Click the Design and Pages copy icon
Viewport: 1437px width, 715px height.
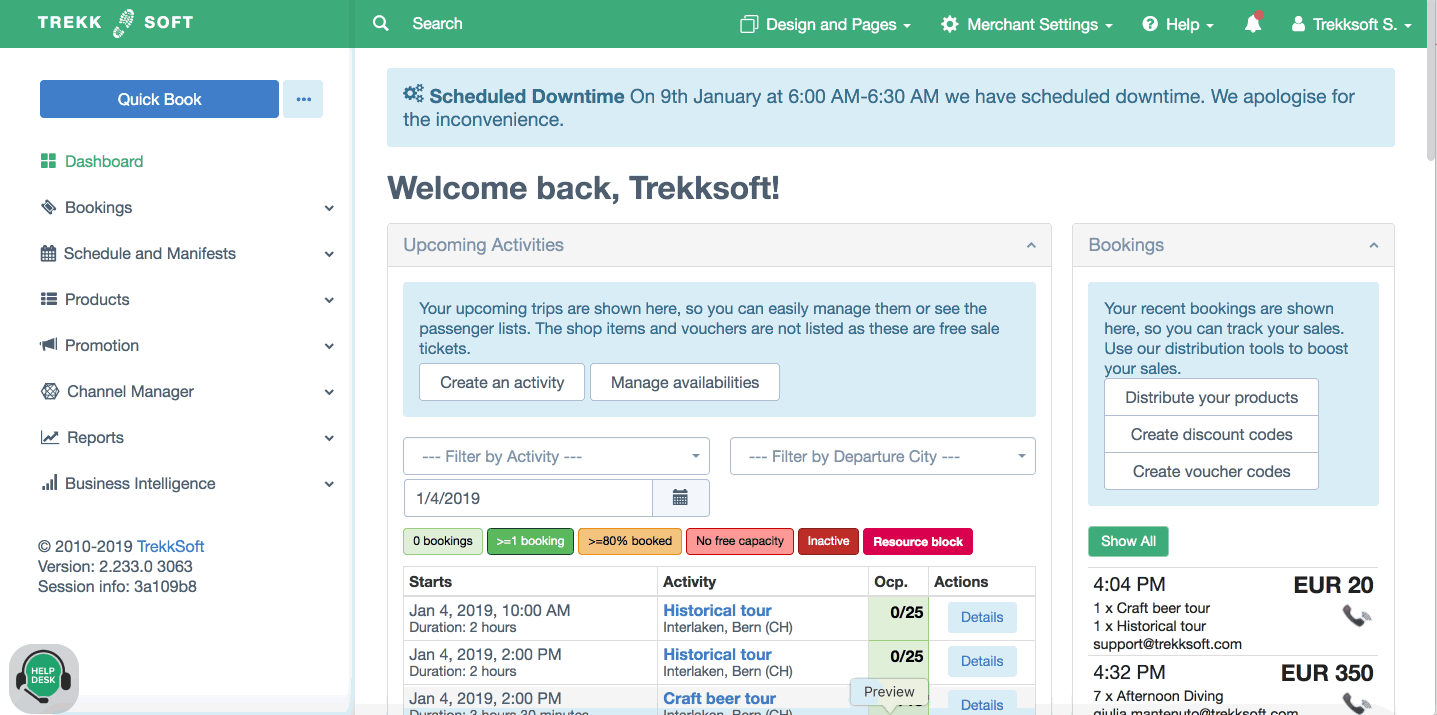749,24
